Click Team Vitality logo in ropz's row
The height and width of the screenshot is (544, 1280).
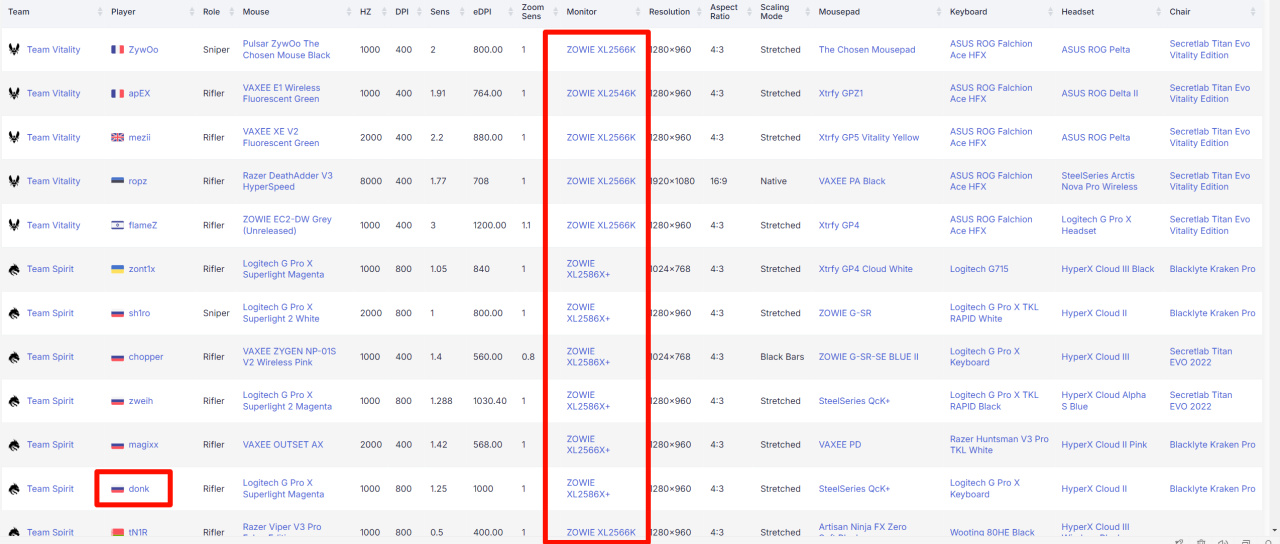14,181
